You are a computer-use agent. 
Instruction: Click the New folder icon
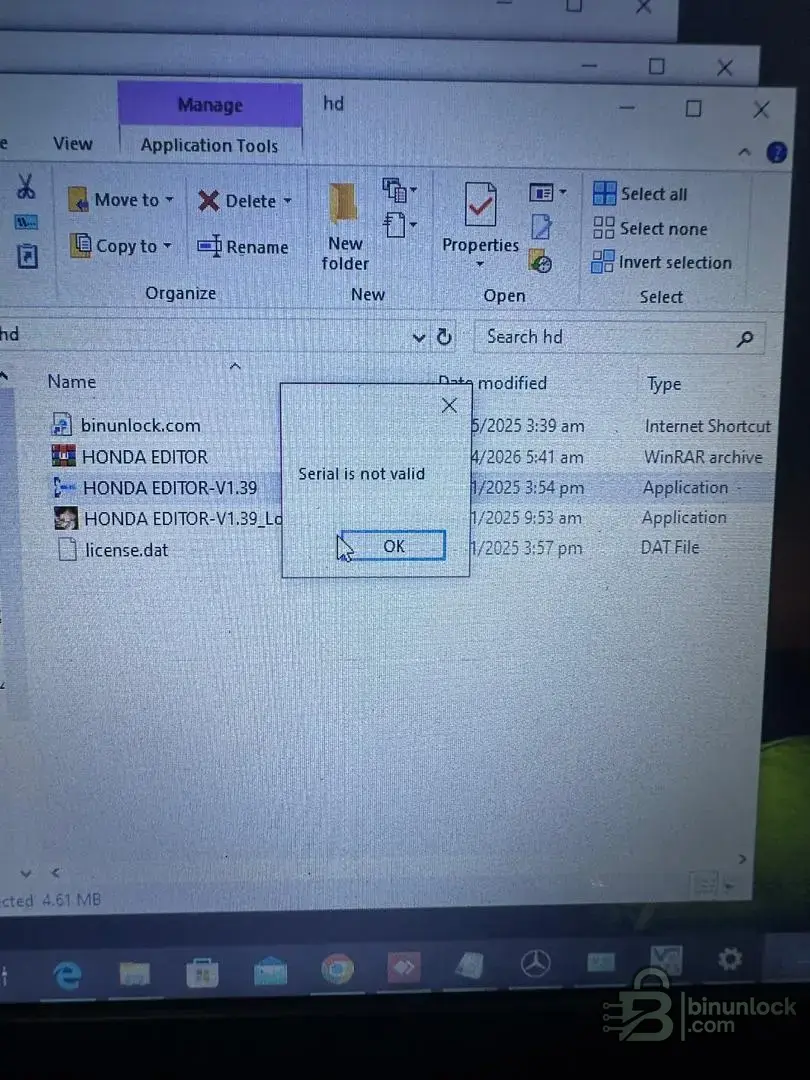(x=345, y=203)
